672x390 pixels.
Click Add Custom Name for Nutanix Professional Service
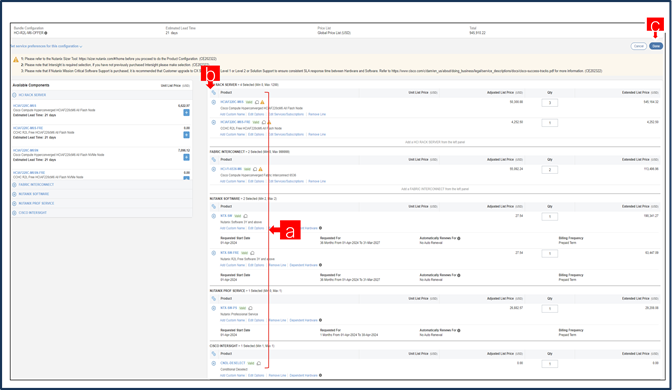232,320
